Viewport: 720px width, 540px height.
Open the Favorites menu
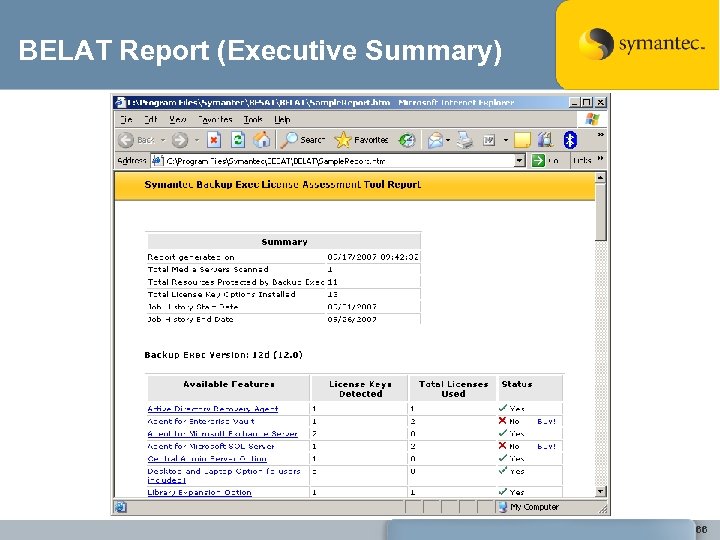215,120
